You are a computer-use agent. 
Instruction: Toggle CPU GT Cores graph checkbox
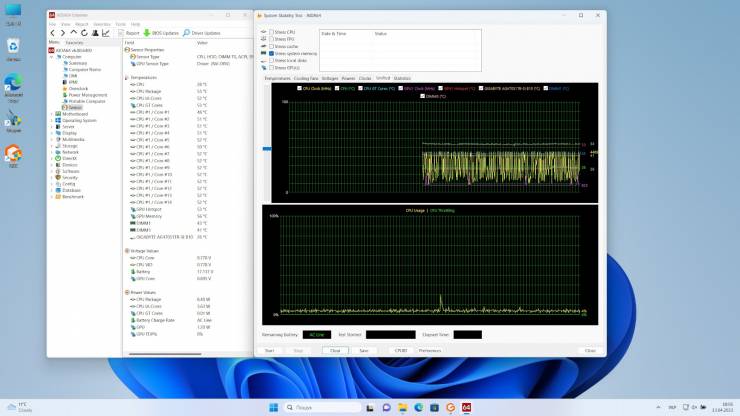point(360,88)
